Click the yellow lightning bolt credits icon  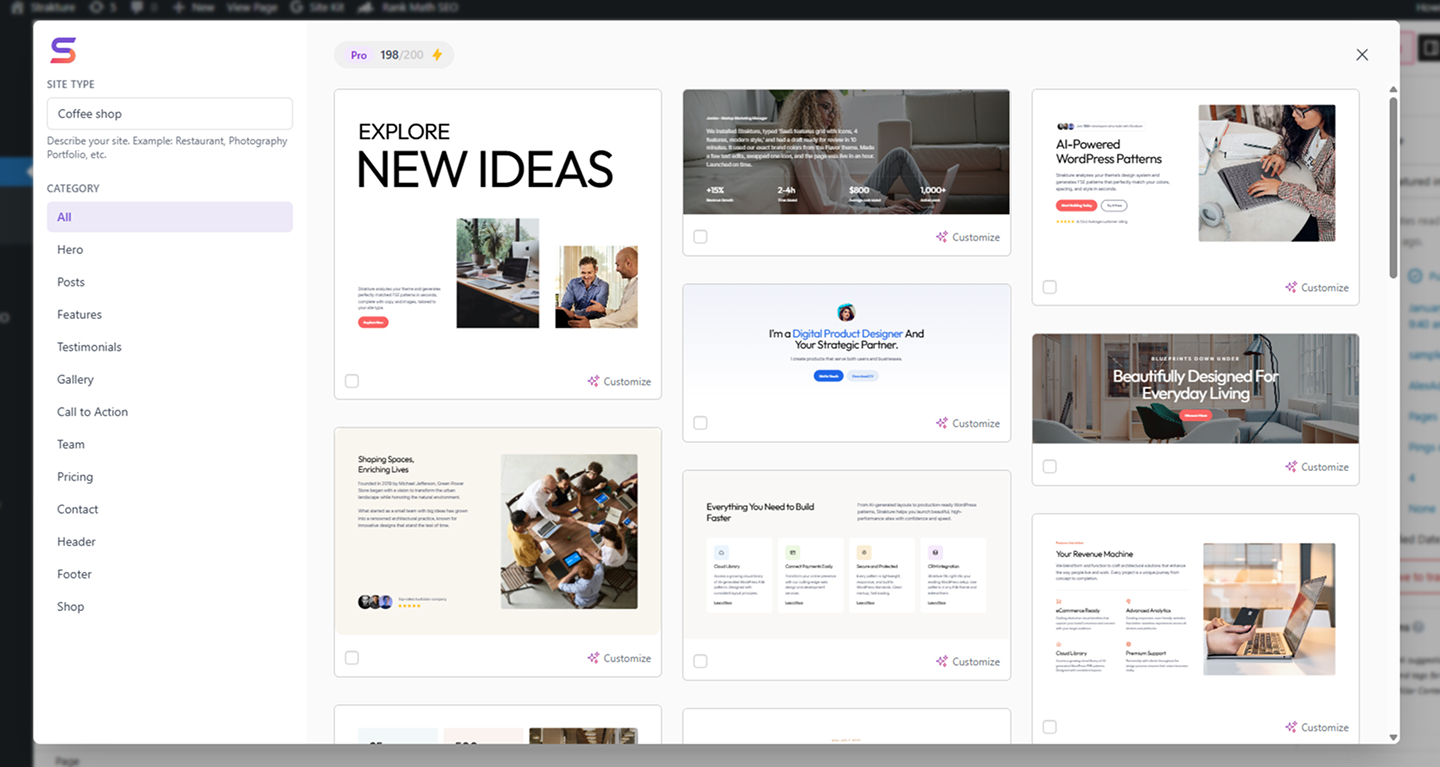click(437, 55)
